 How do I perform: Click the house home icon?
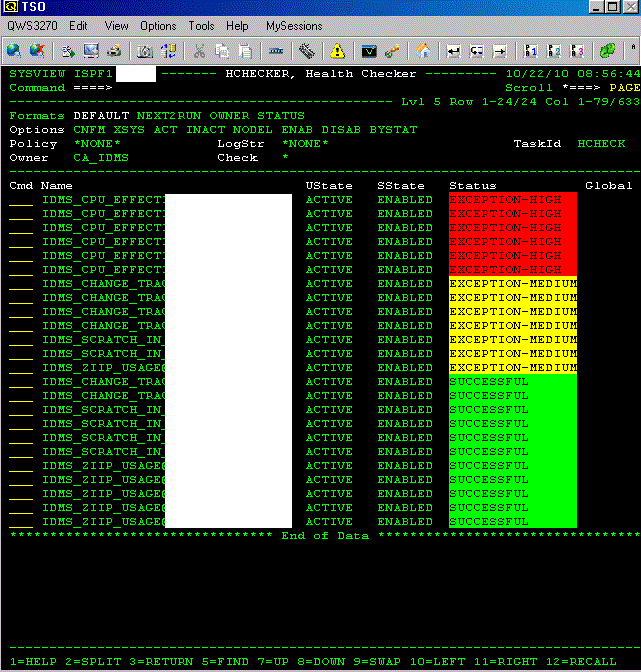point(424,50)
